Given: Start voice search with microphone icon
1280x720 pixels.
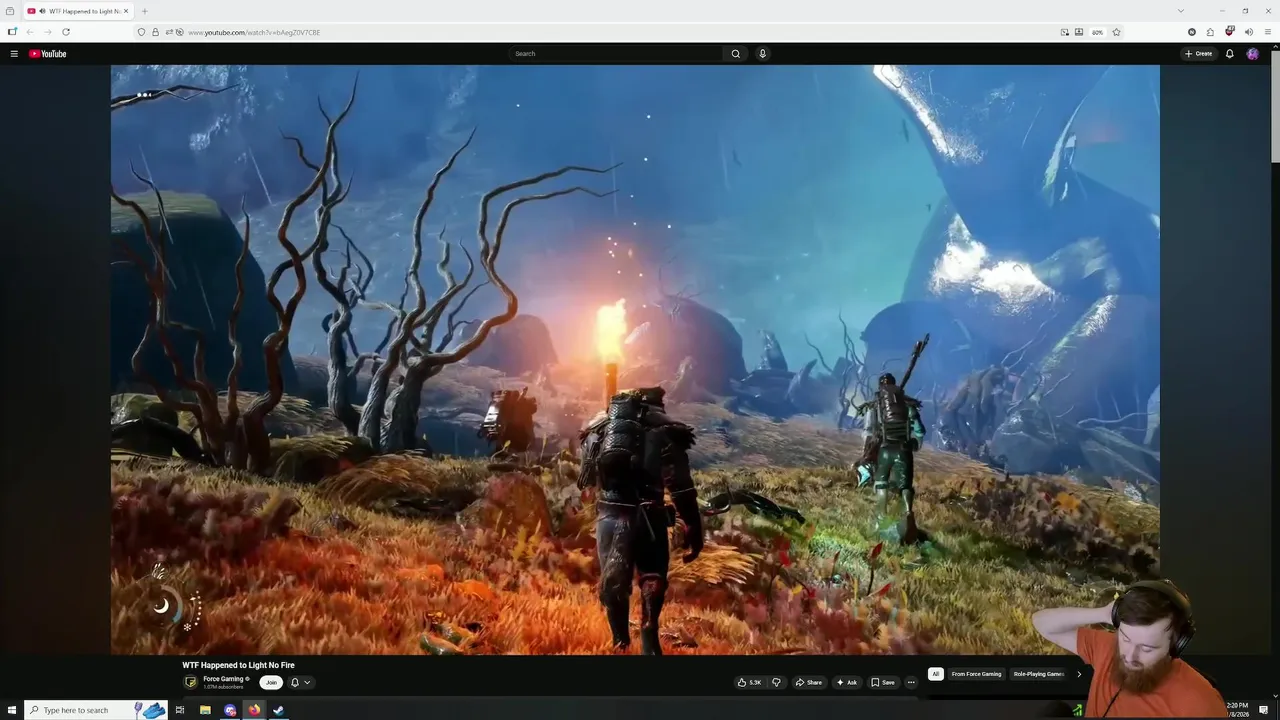Looking at the screenshot, I should coord(762,54).
